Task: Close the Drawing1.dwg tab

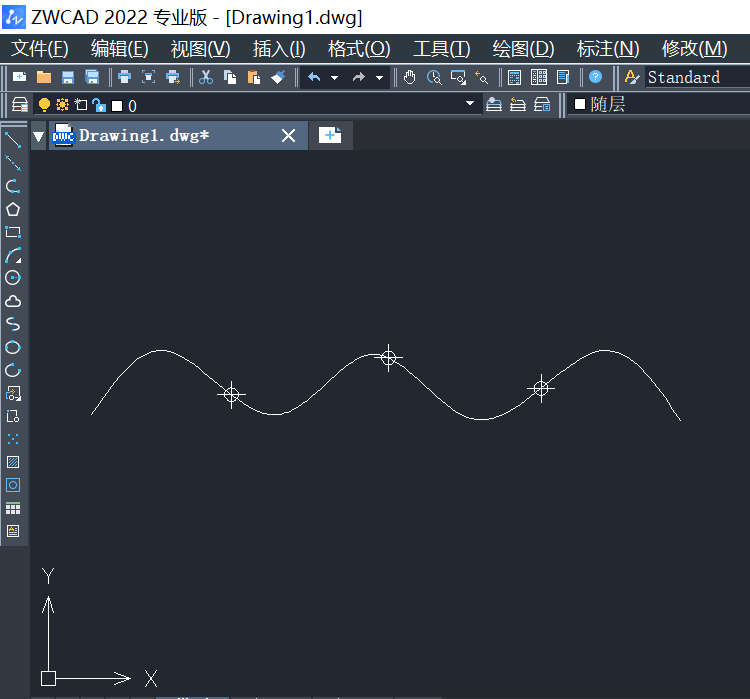Action: tap(288, 136)
